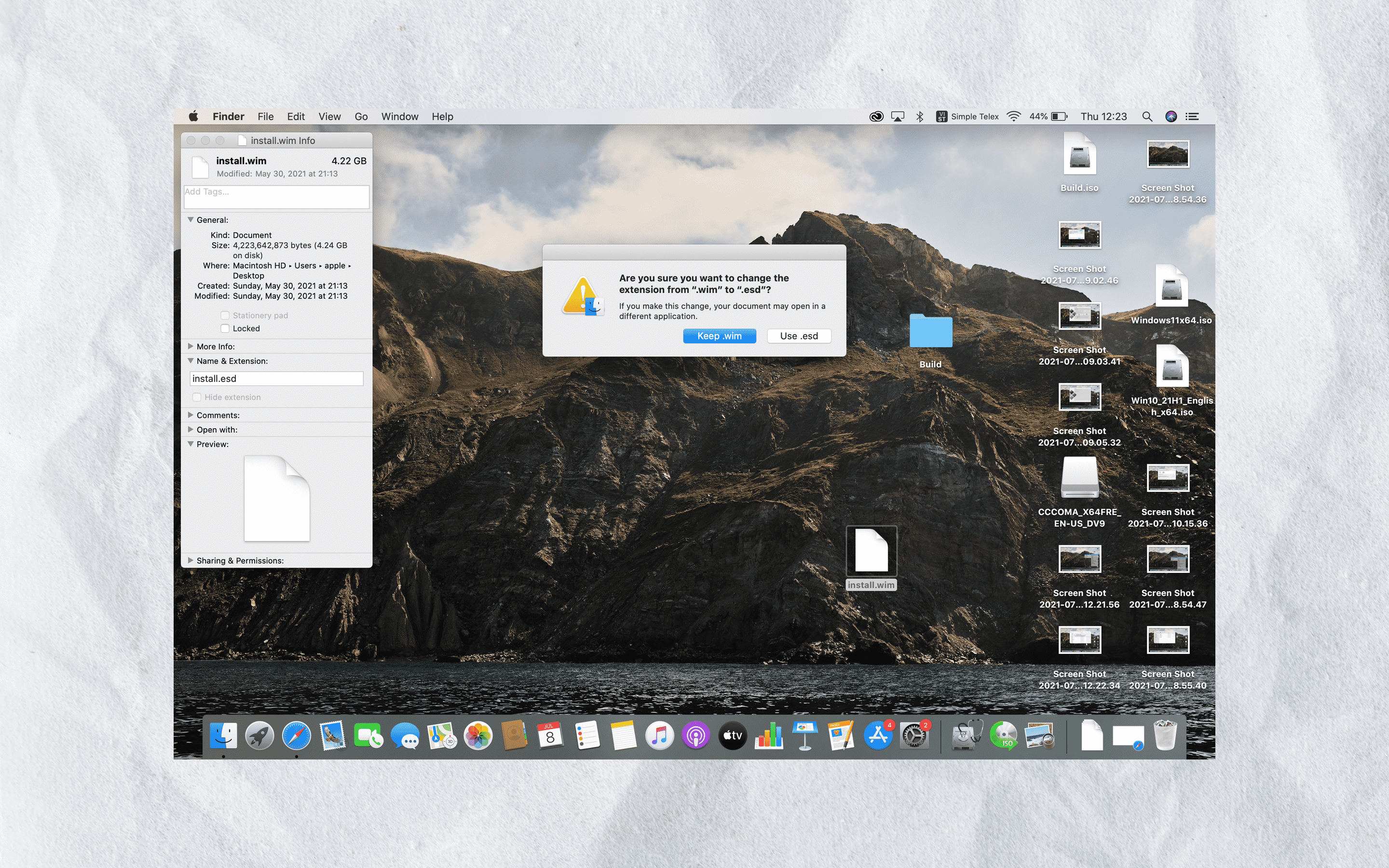This screenshot has height=868, width=1389.
Task: Open the Go menu in the menu bar
Action: tap(361, 116)
